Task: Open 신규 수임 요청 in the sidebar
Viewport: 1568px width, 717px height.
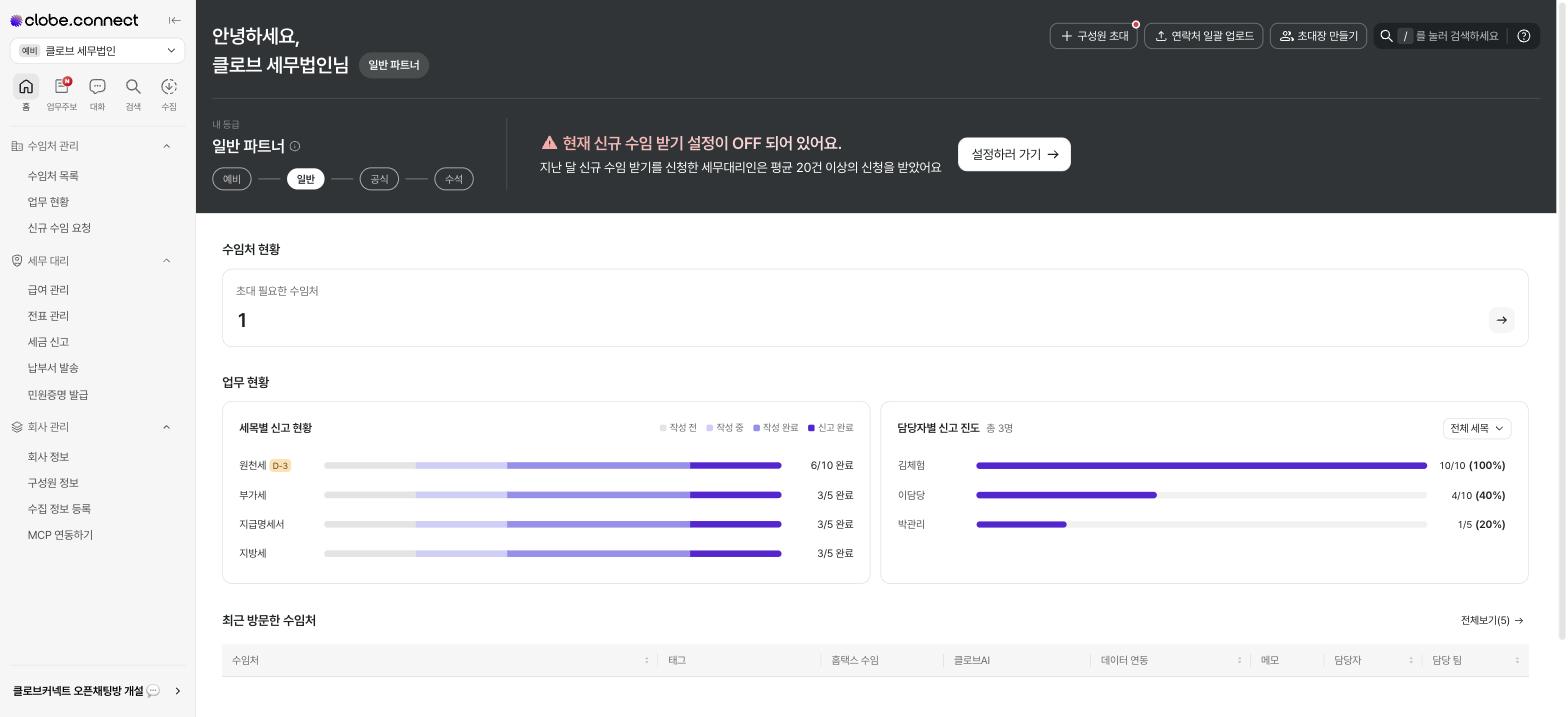Action: (59, 228)
